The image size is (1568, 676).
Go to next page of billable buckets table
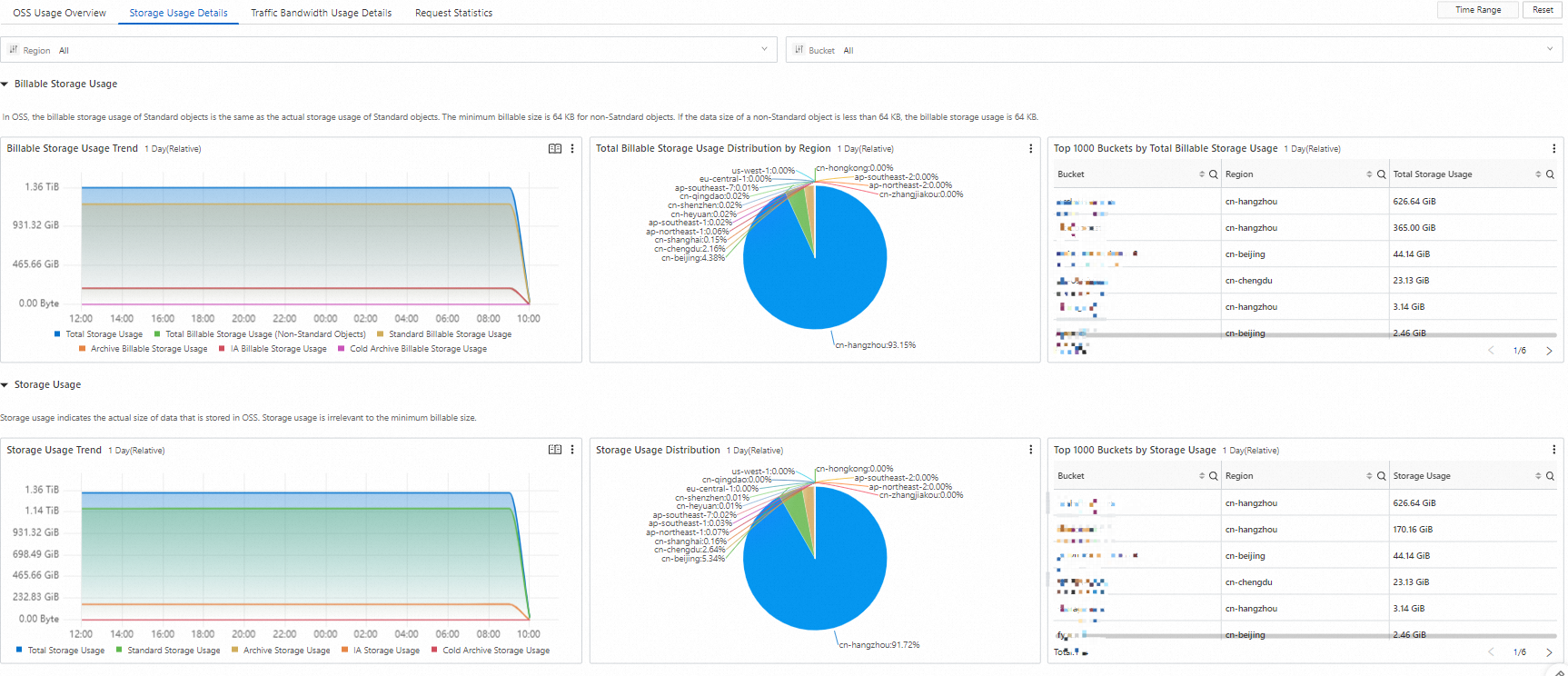tap(1549, 351)
